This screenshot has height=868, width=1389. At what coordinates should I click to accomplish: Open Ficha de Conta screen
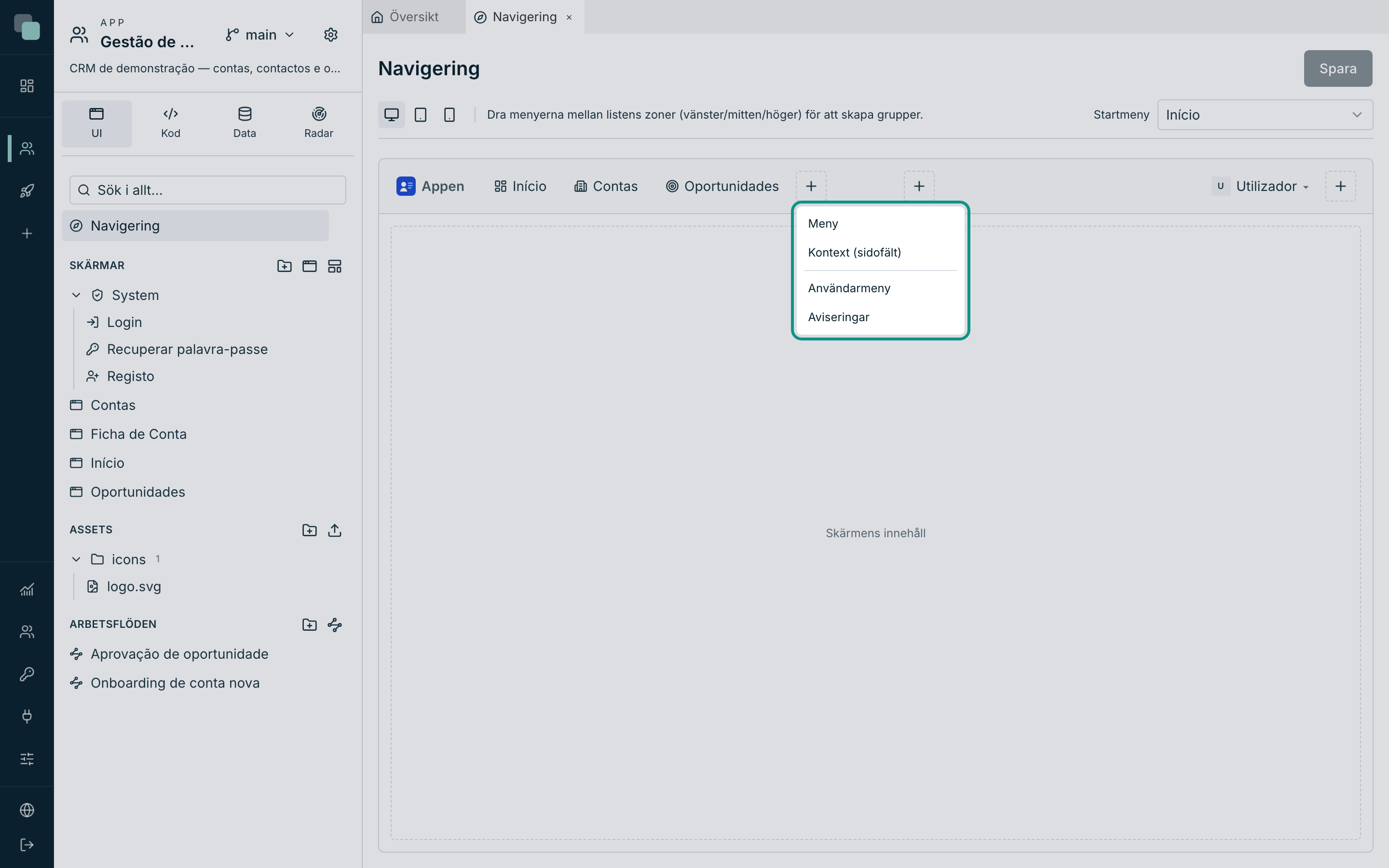click(129, 434)
